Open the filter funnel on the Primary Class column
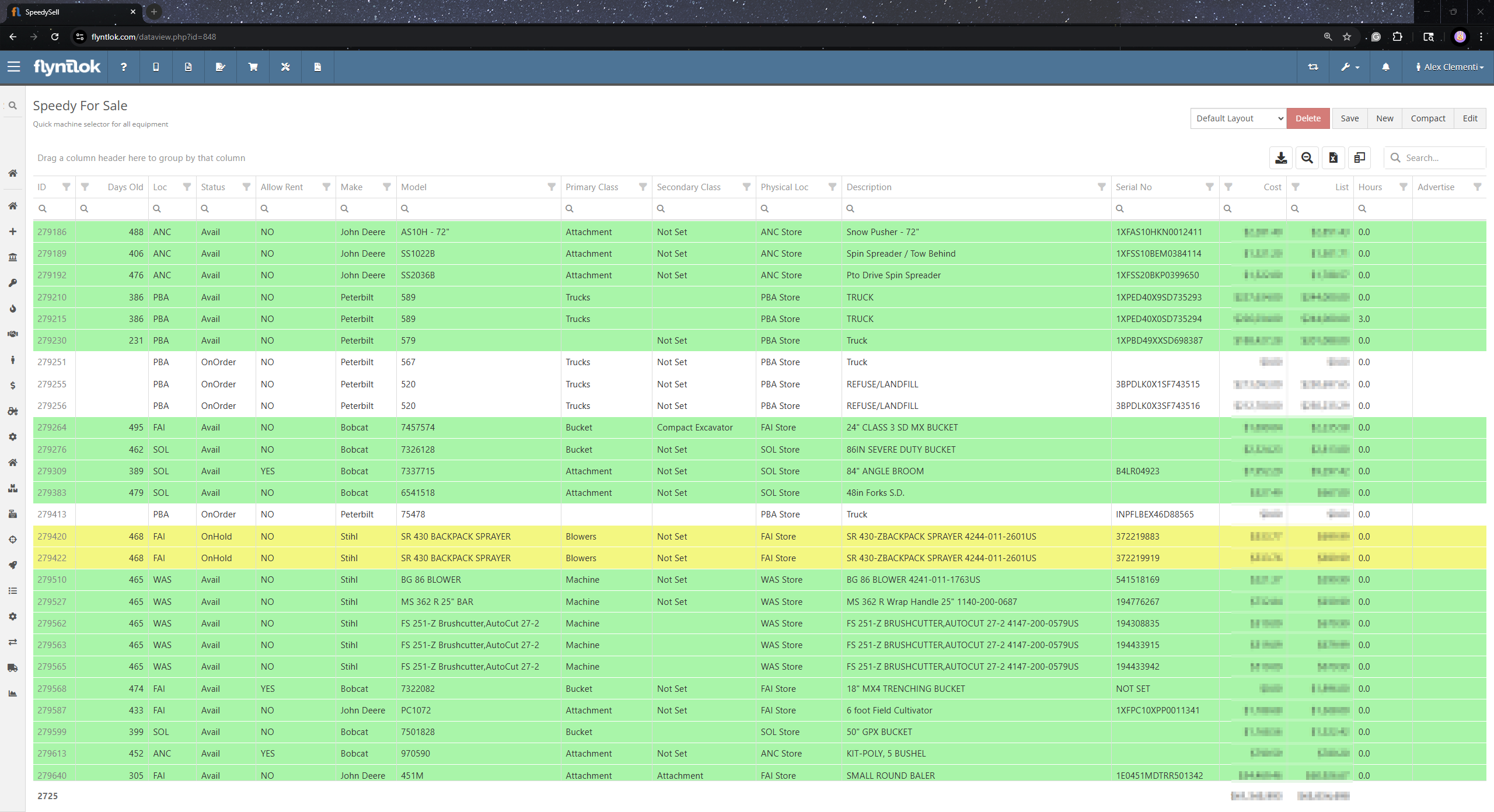Image resolution: width=1494 pixels, height=812 pixels. [643, 187]
